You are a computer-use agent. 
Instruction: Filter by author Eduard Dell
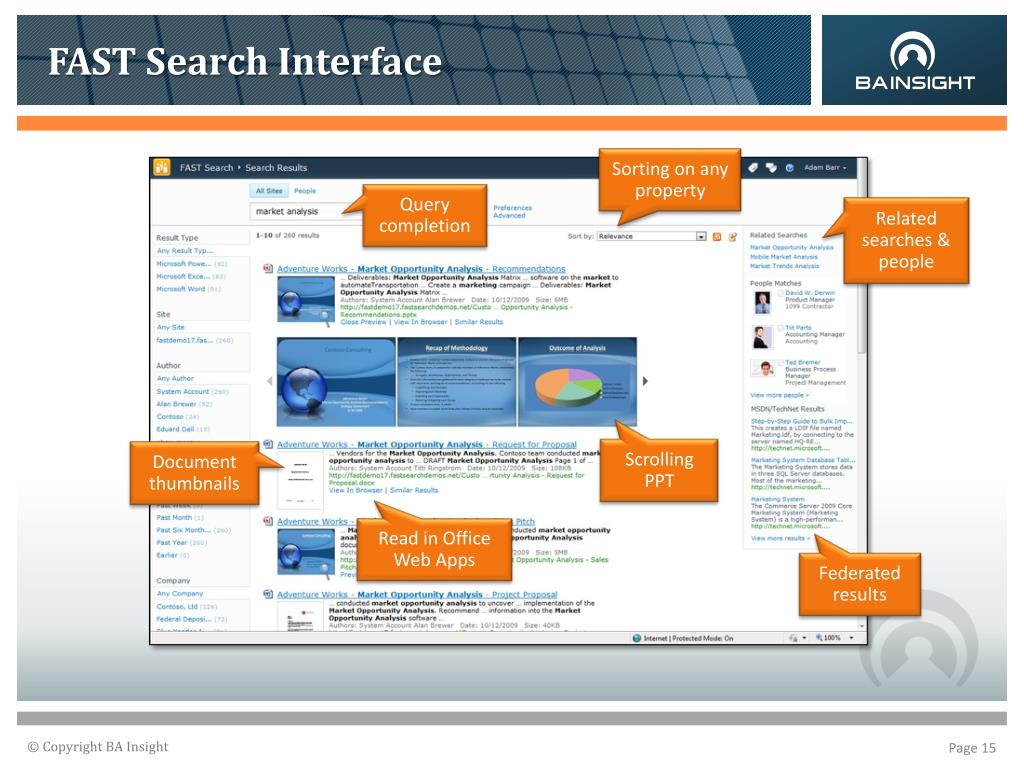click(x=184, y=429)
